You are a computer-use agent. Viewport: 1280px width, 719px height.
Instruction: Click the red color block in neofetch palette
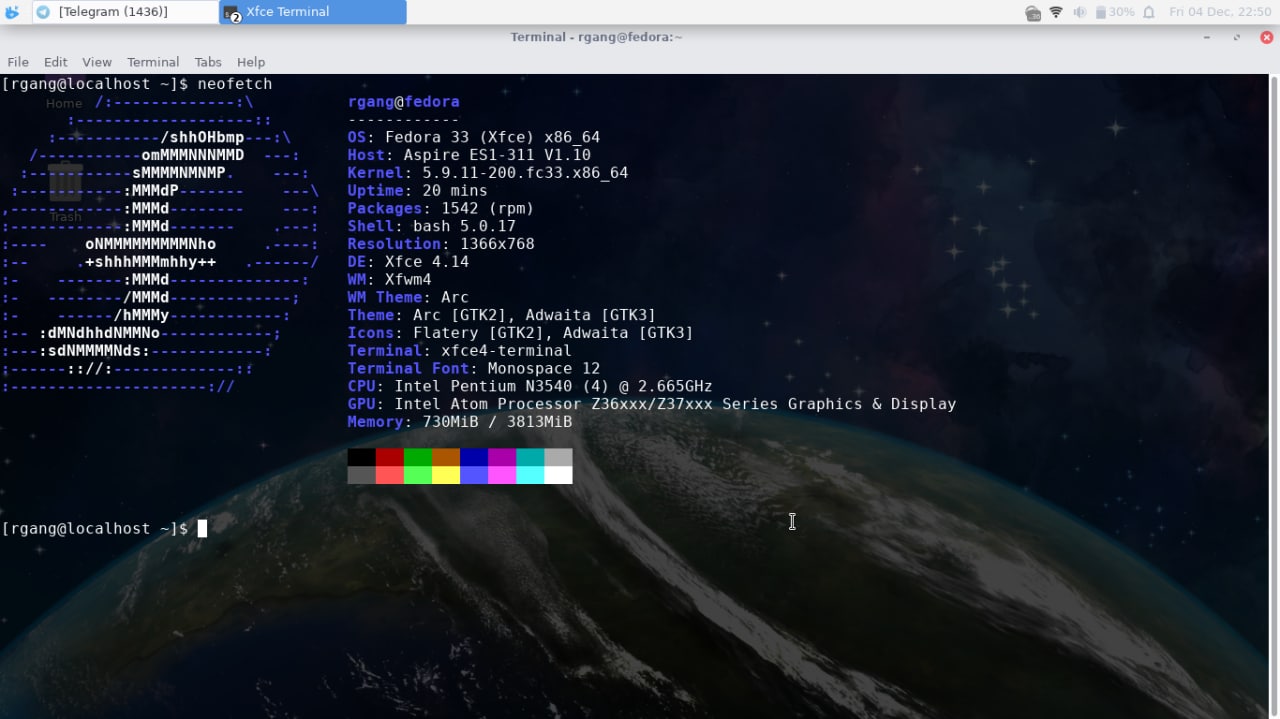coord(390,457)
